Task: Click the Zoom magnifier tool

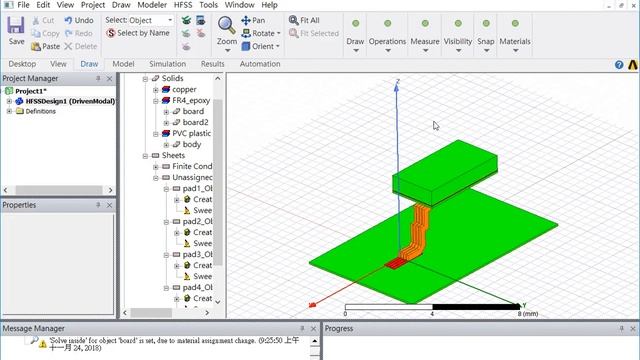Action: (226, 25)
